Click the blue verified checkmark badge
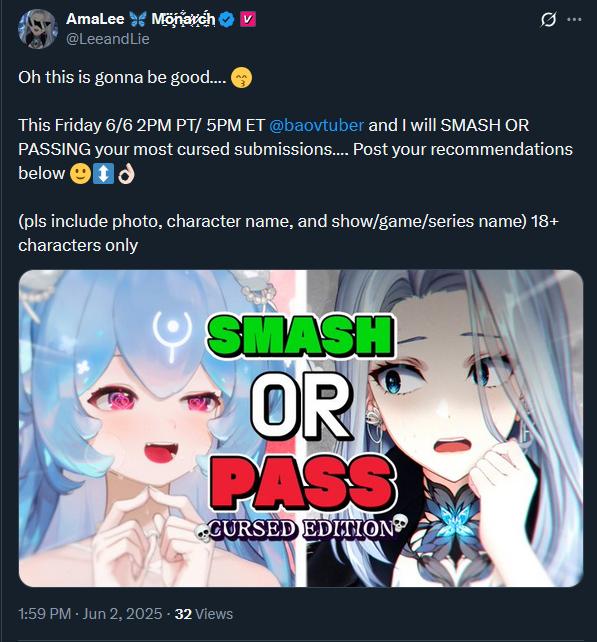597x642 pixels. pyautogui.click(x=226, y=19)
